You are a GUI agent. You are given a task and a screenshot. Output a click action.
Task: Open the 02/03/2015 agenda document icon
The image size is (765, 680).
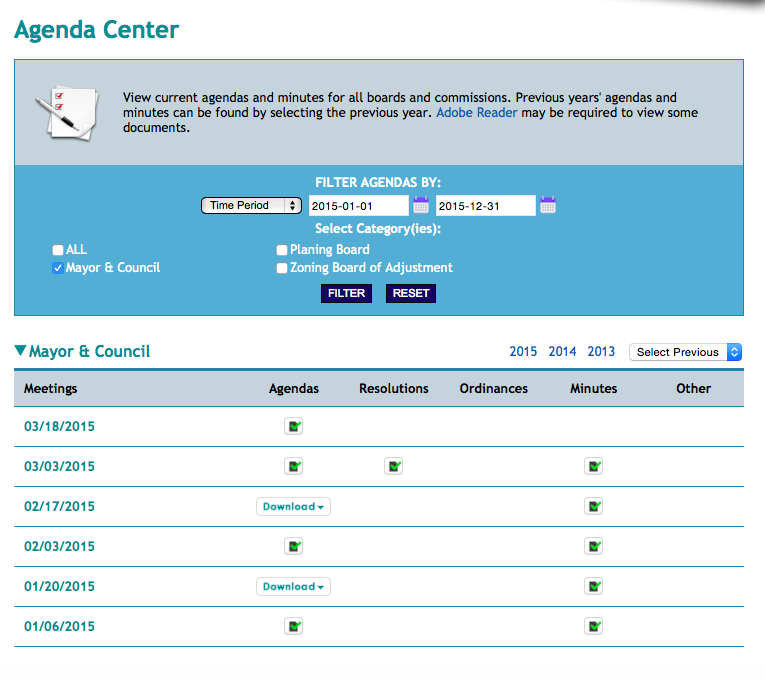click(294, 546)
